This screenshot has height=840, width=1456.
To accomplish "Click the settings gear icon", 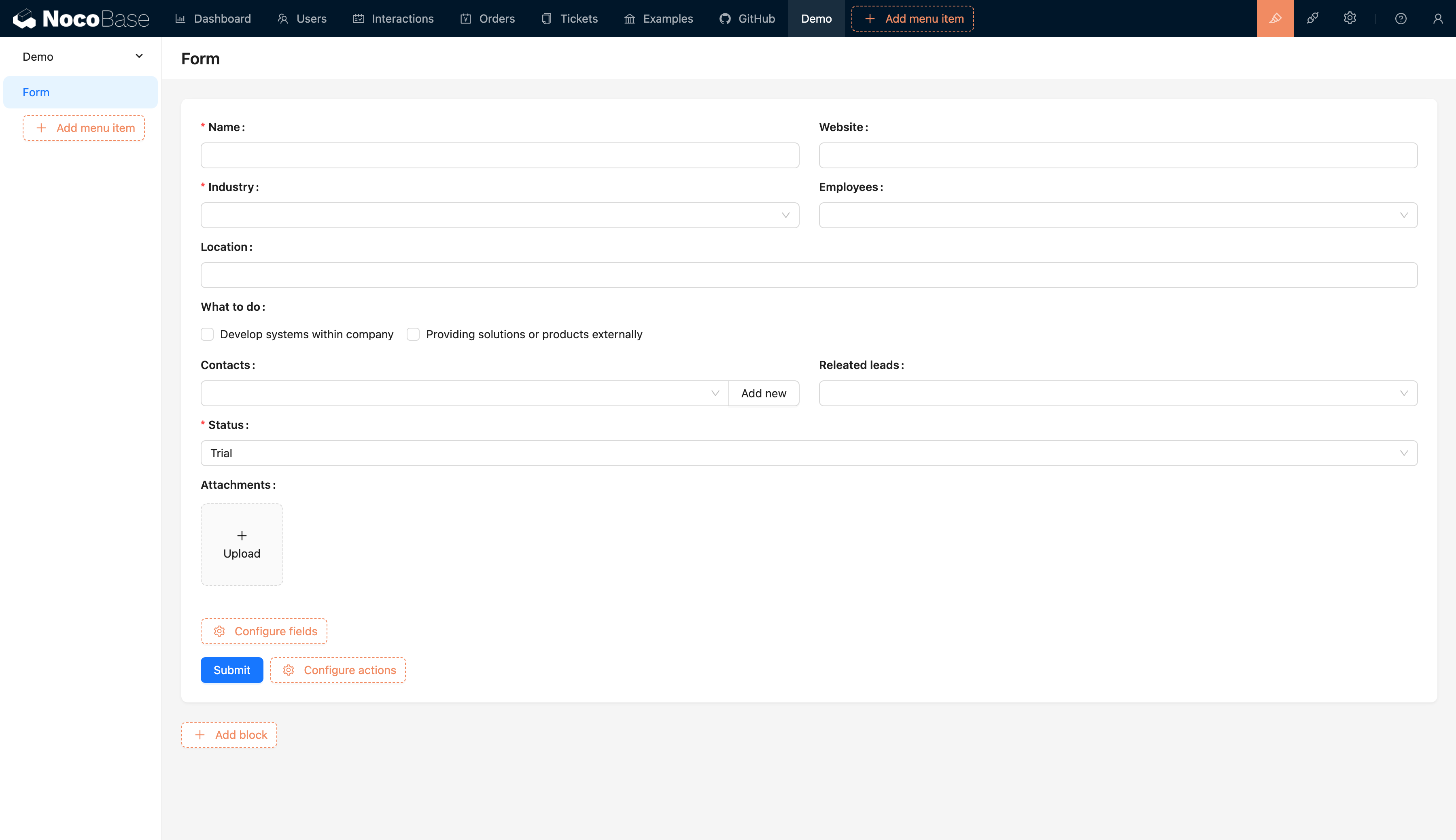I will [1350, 18].
